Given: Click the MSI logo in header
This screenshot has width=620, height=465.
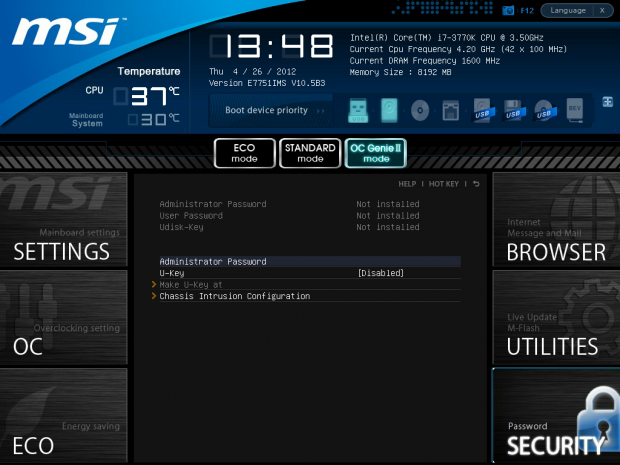Looking at the screenshot, I should click(68, 32).
